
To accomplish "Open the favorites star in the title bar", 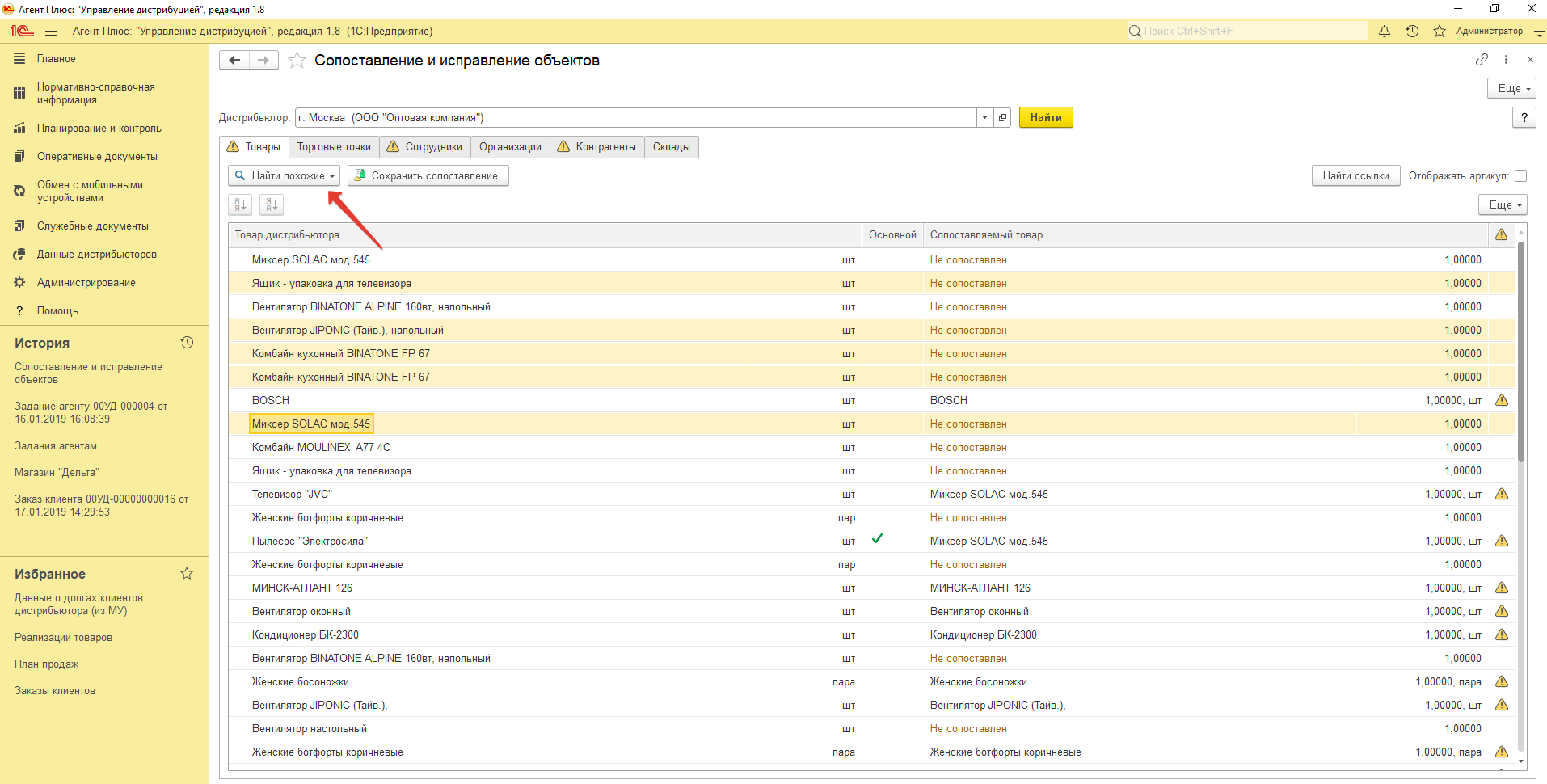I will (1440, 31).
